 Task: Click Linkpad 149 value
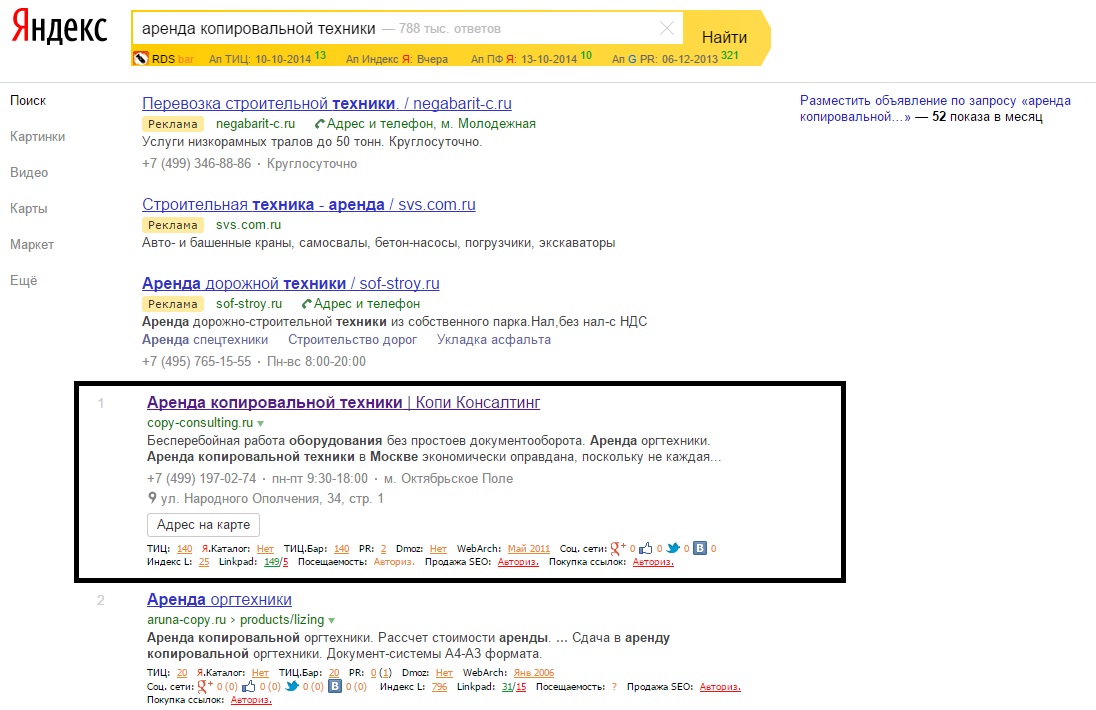tap(272, 562)
